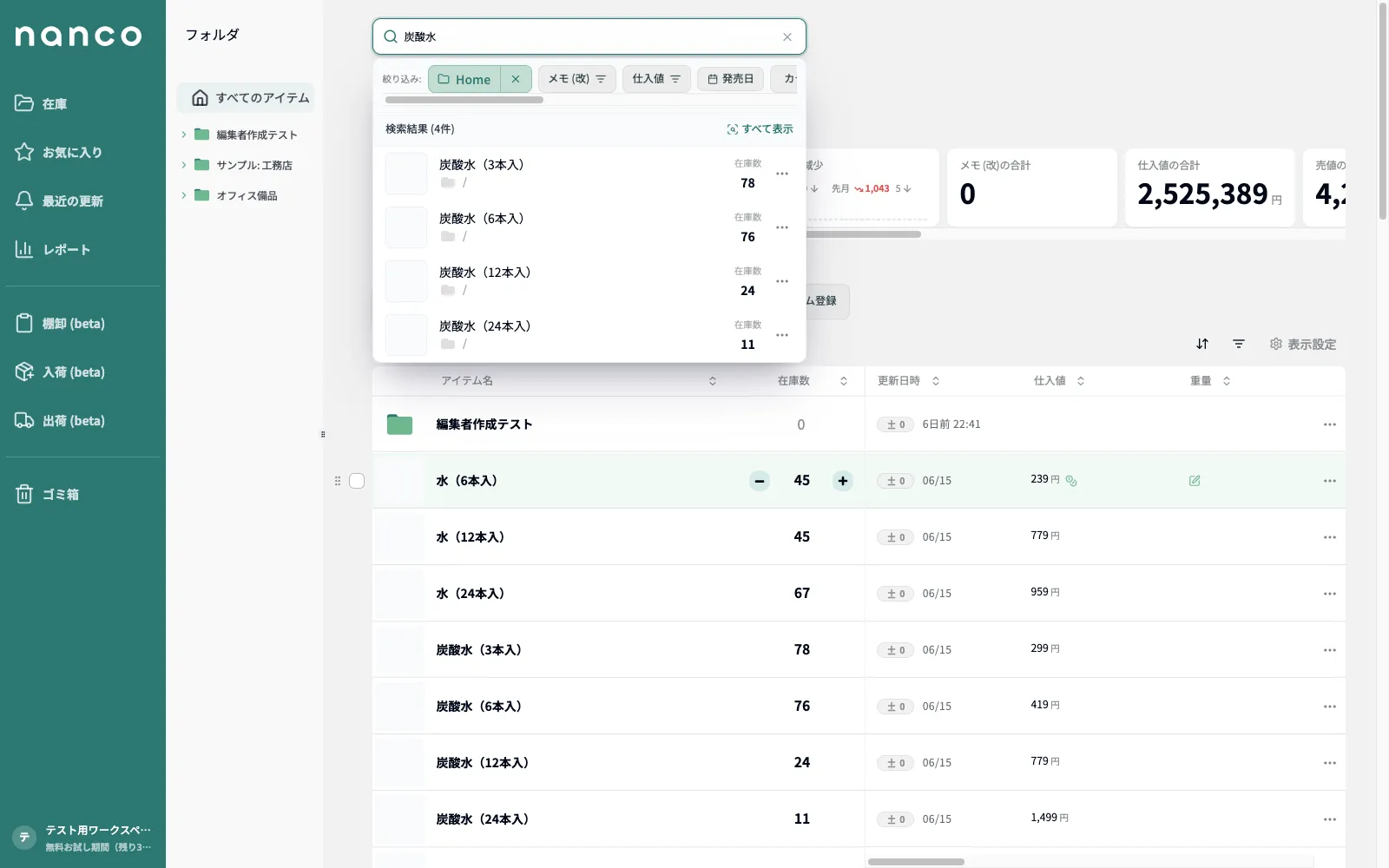The width and height of the screenshot is (1389, 868).
Task: Open more options for 炭酸水(3本入) search result
Action: pyautogui.click(x=782, y=174)
